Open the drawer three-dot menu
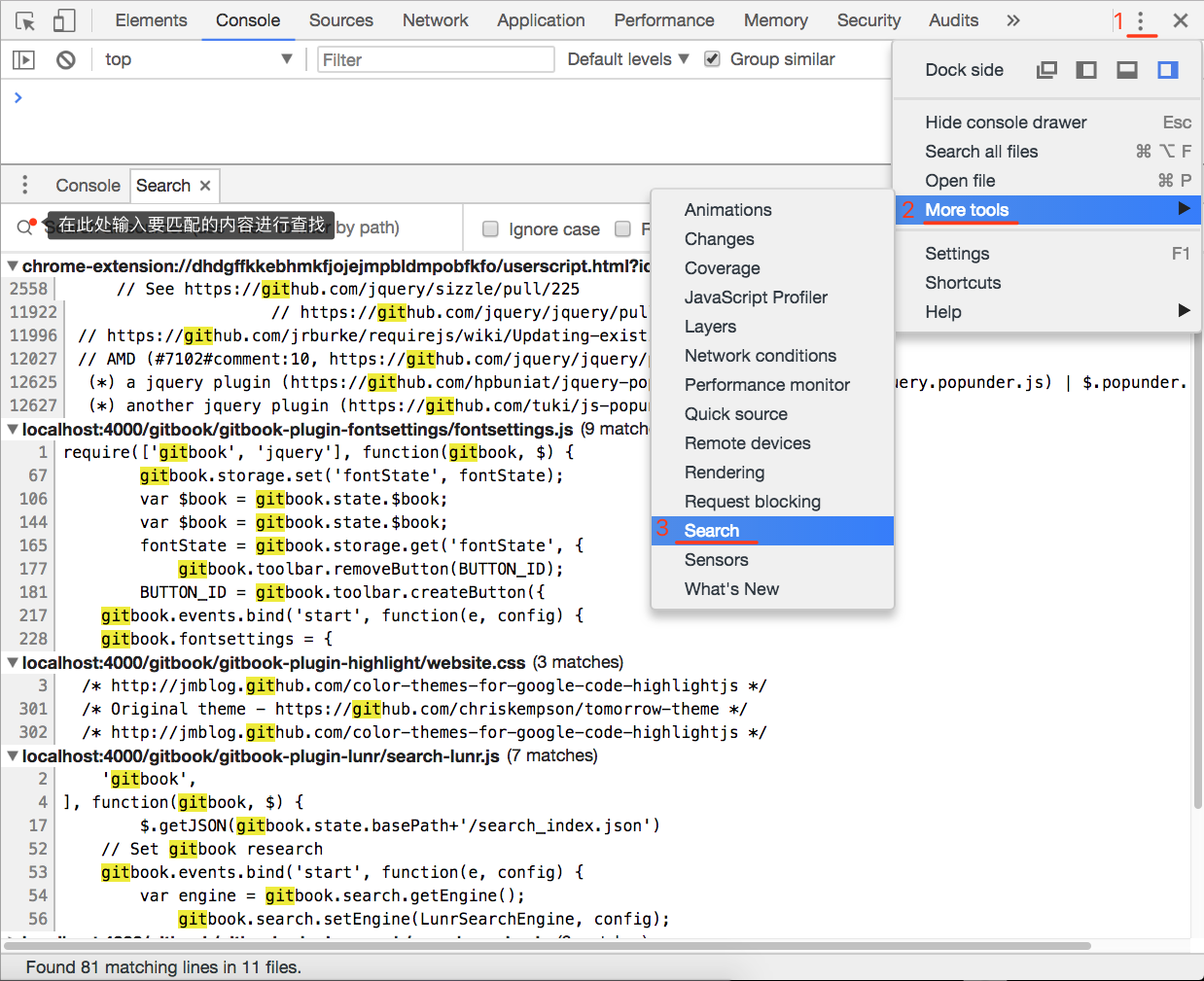 [25, 185]
